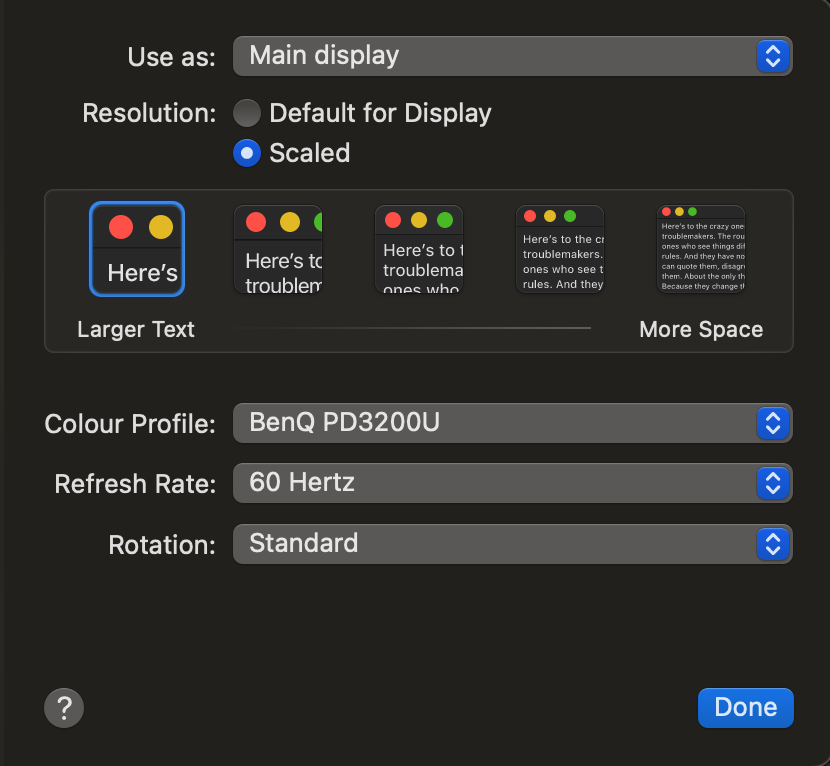This screenshot has width=830, height=766.
Task: Click the Refresh Rate chevron arrows
Action: click(772, 484)
